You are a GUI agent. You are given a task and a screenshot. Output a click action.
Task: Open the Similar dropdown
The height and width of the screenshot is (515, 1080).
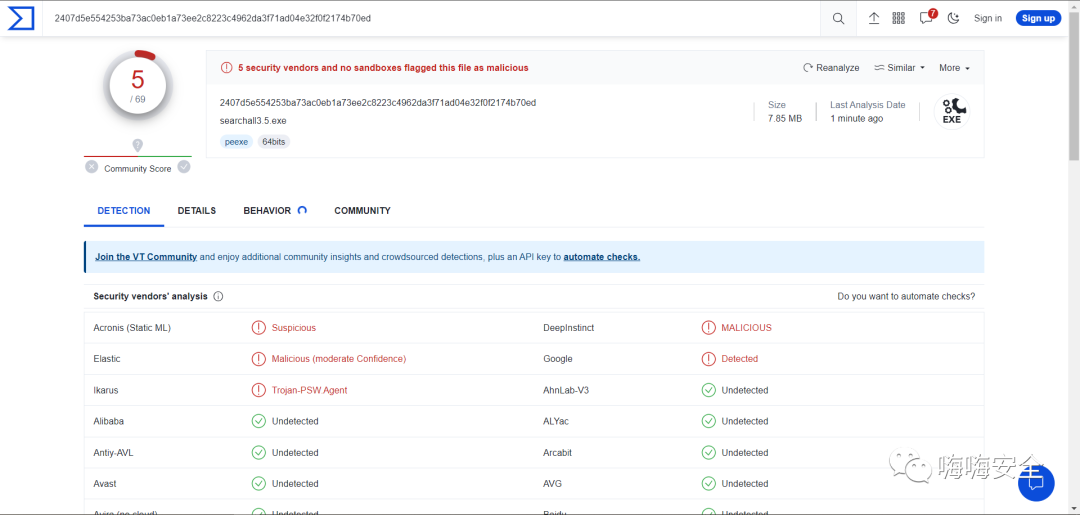tap(900, 67)
